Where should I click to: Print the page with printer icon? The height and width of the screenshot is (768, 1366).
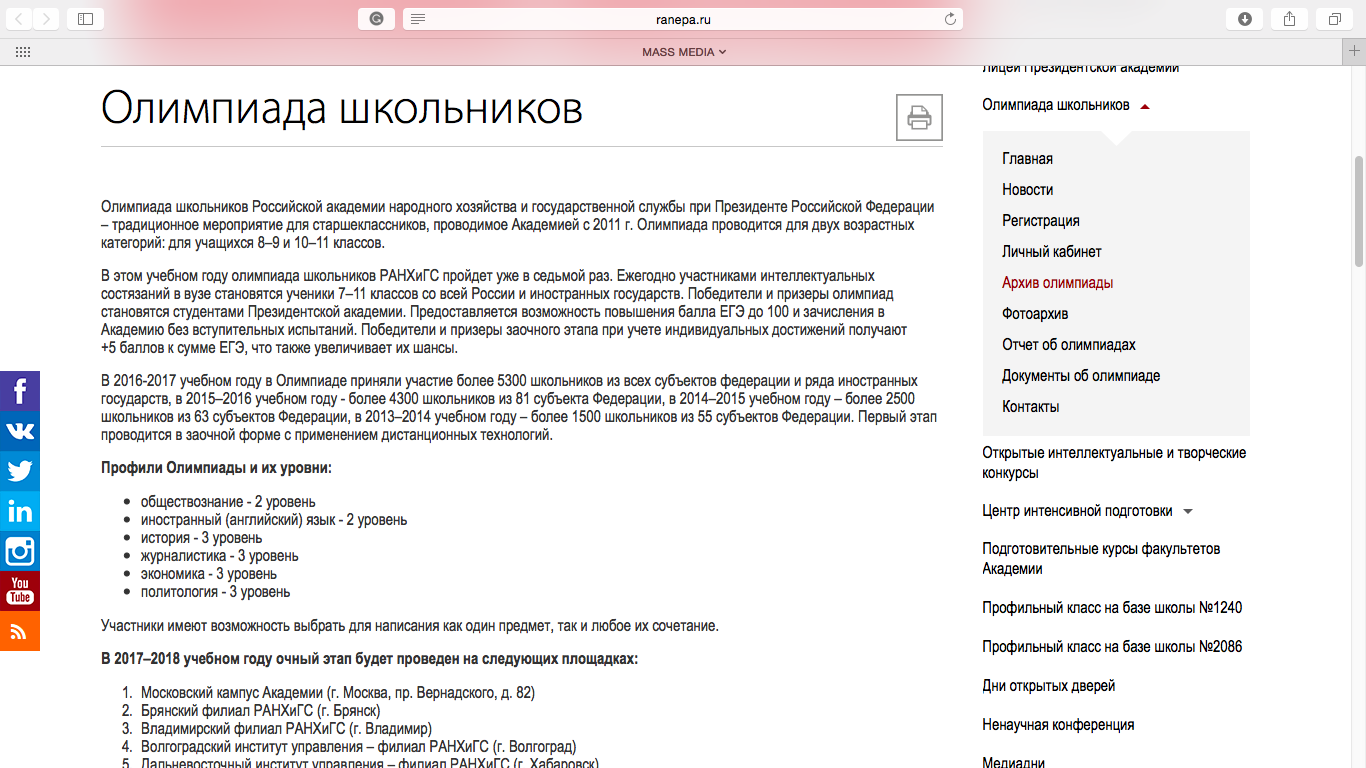click(919, 118)
